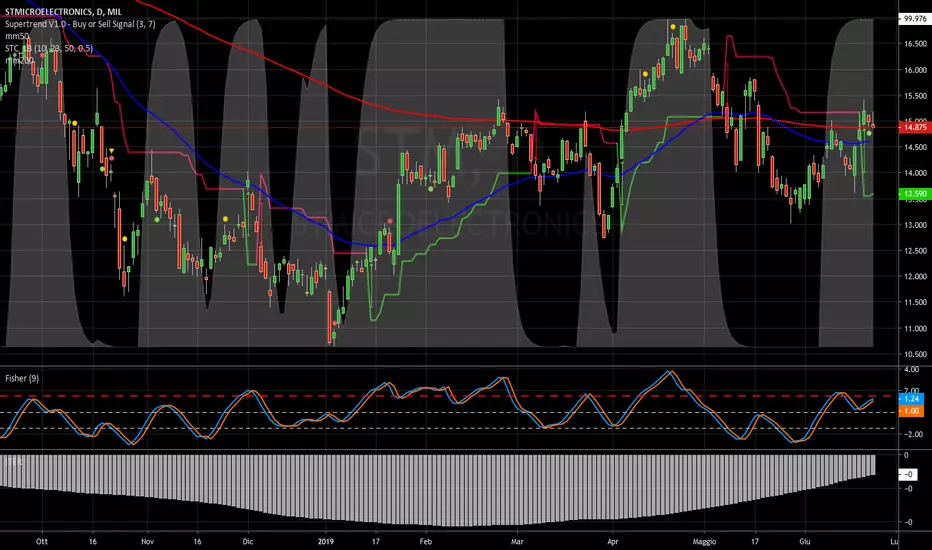Viewport: 932px width, 550px height.
Task: Click the Giu date label
Action: tap(805, 541)
